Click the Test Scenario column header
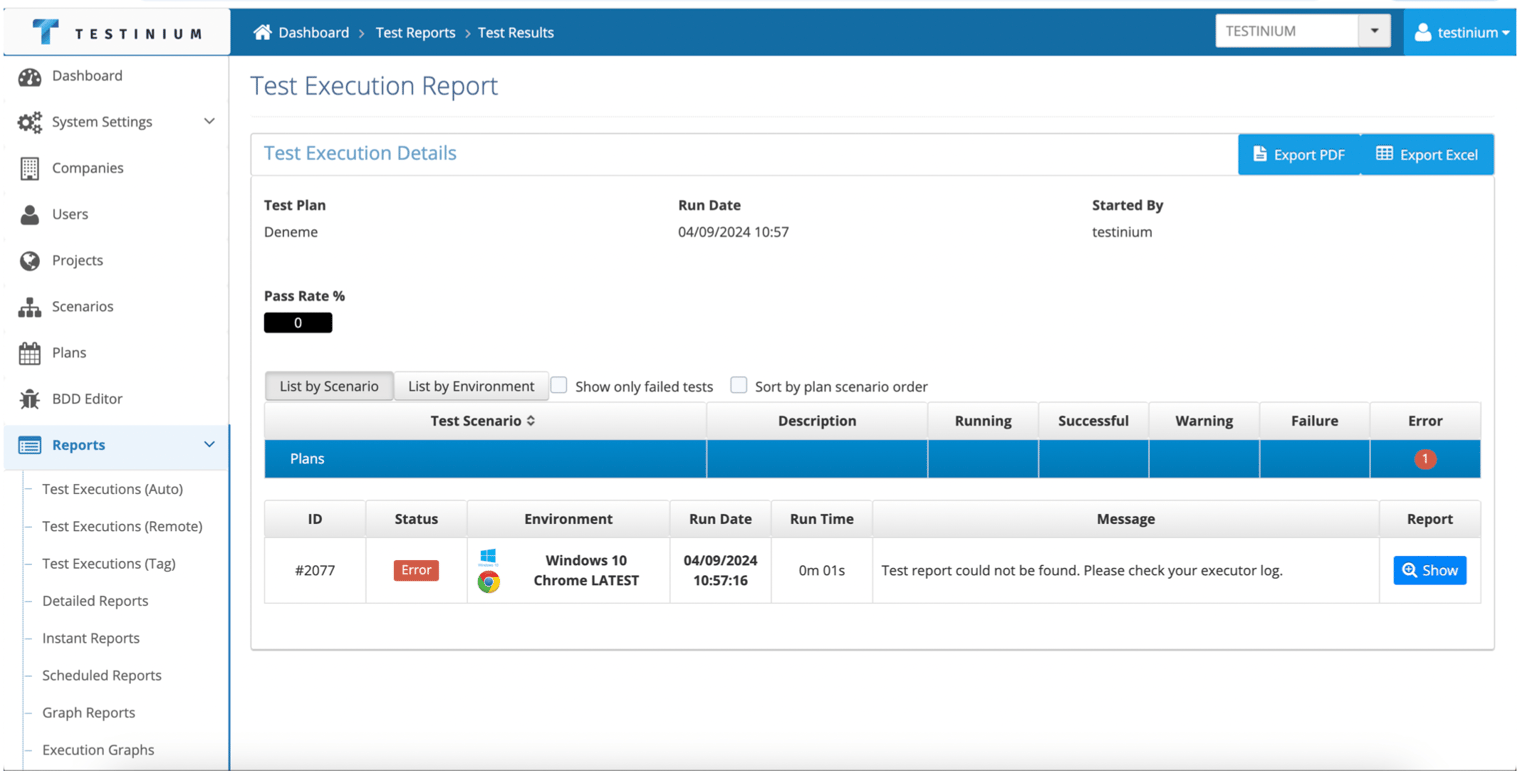1520x773 pixels. 485,421
